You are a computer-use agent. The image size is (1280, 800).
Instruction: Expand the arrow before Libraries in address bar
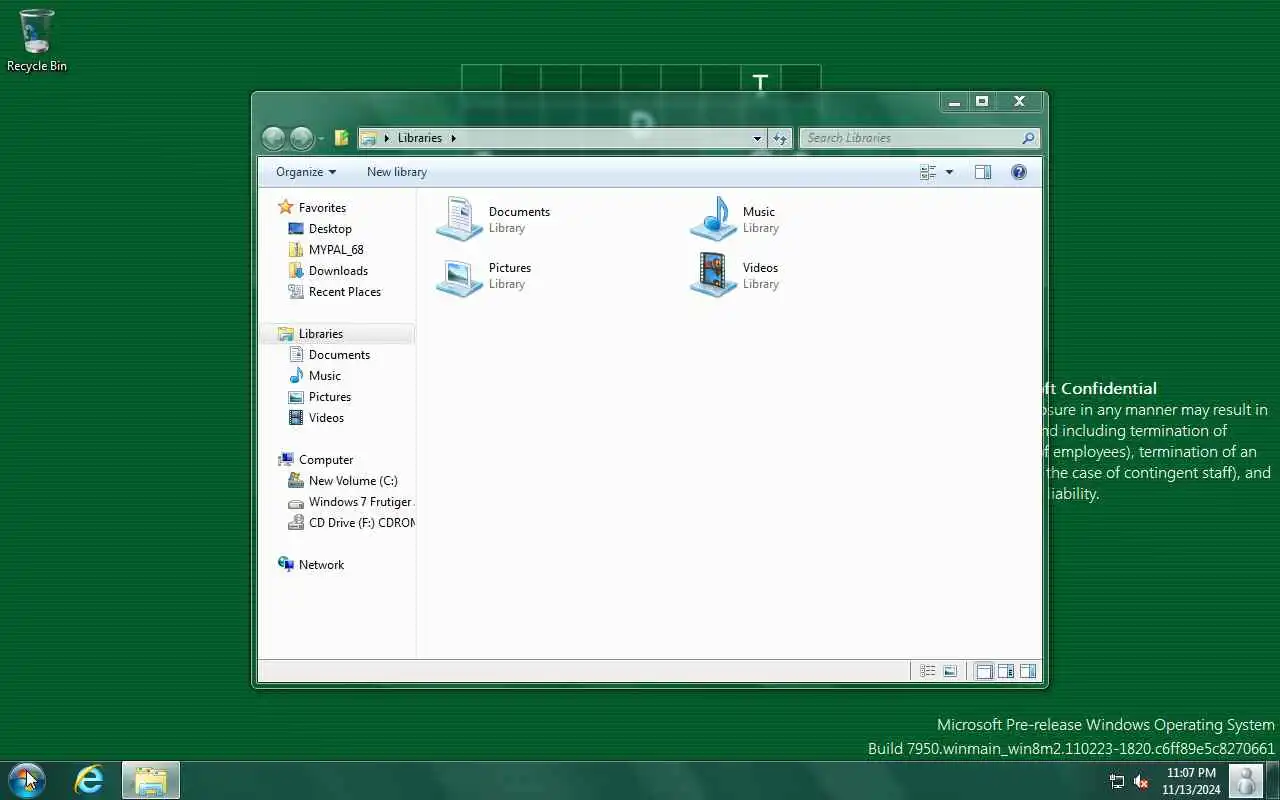(387, 138)
